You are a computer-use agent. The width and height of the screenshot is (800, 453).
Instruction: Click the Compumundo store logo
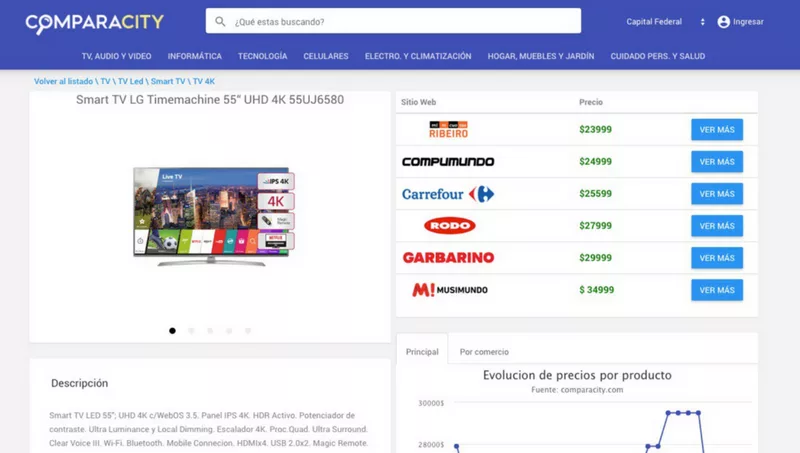click(x=448, y=162)
